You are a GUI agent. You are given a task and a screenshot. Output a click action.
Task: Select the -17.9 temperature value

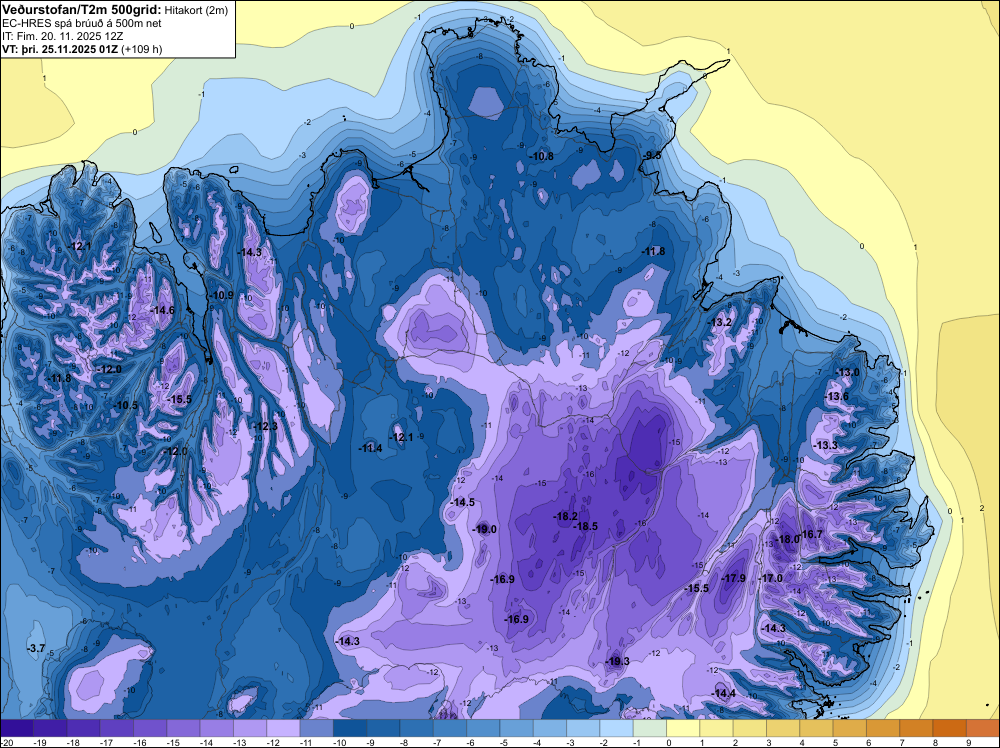[733, 578]
